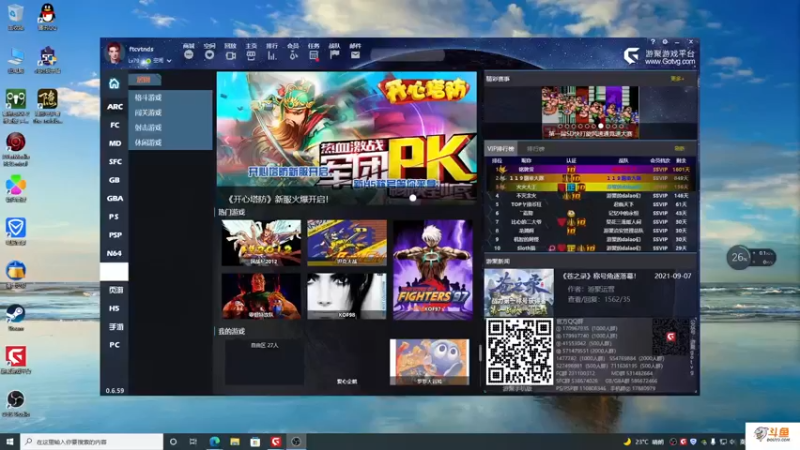Select the H5 sidebar tab
This screenshot has height=450, width=800.
114,309
